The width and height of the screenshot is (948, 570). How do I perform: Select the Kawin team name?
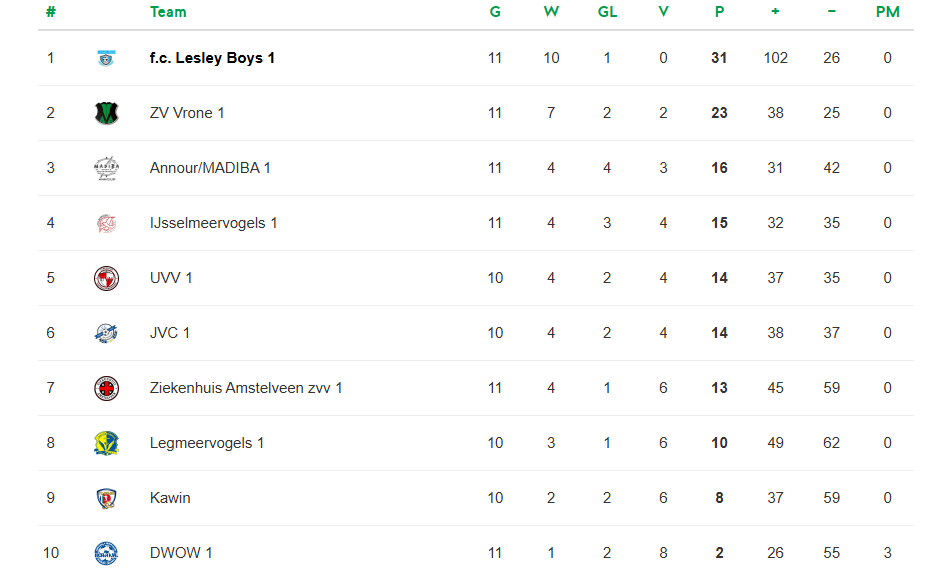coord(170,498)
